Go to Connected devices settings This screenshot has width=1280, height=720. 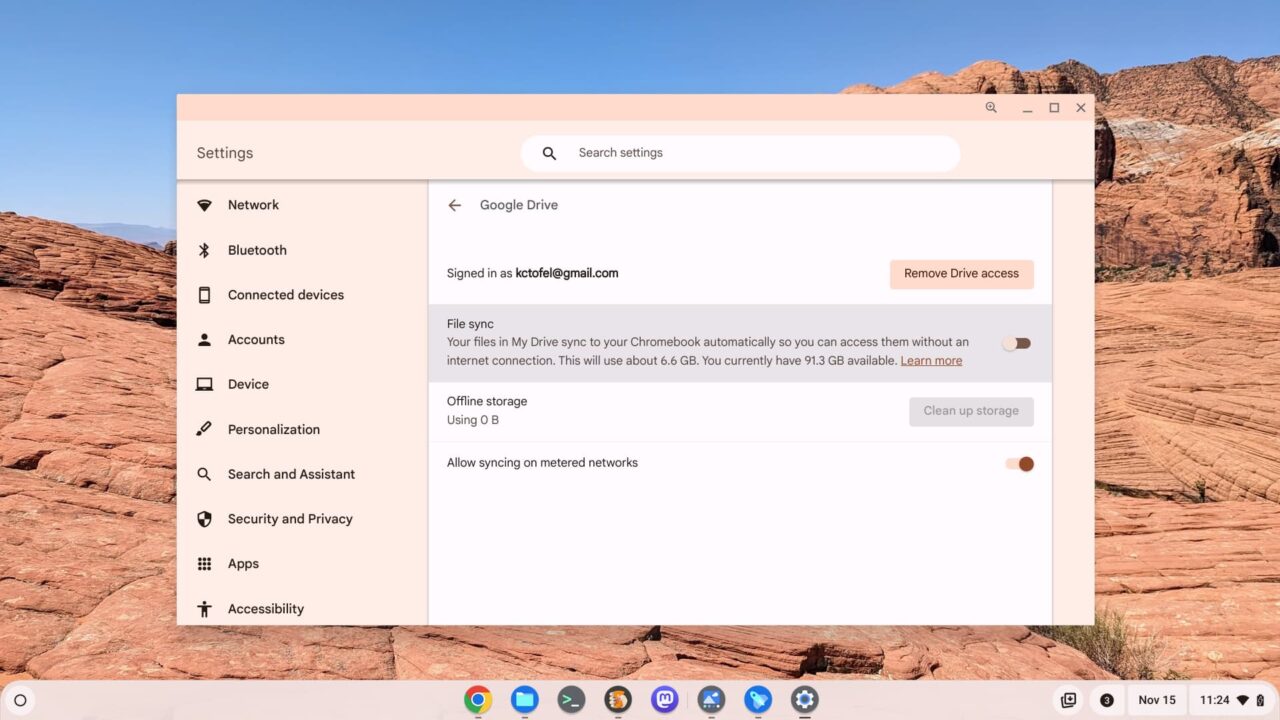click(302, 295)
